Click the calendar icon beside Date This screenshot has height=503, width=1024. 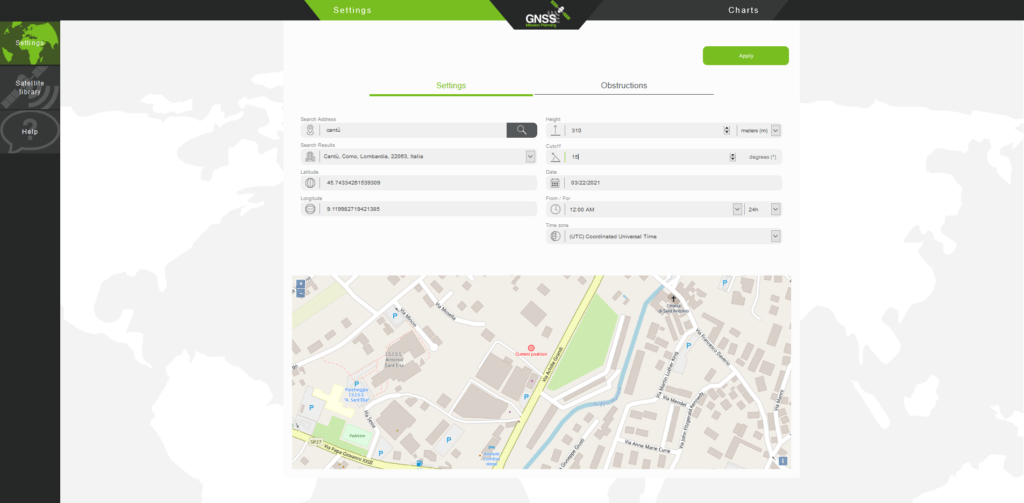click(x=555, y=183)
